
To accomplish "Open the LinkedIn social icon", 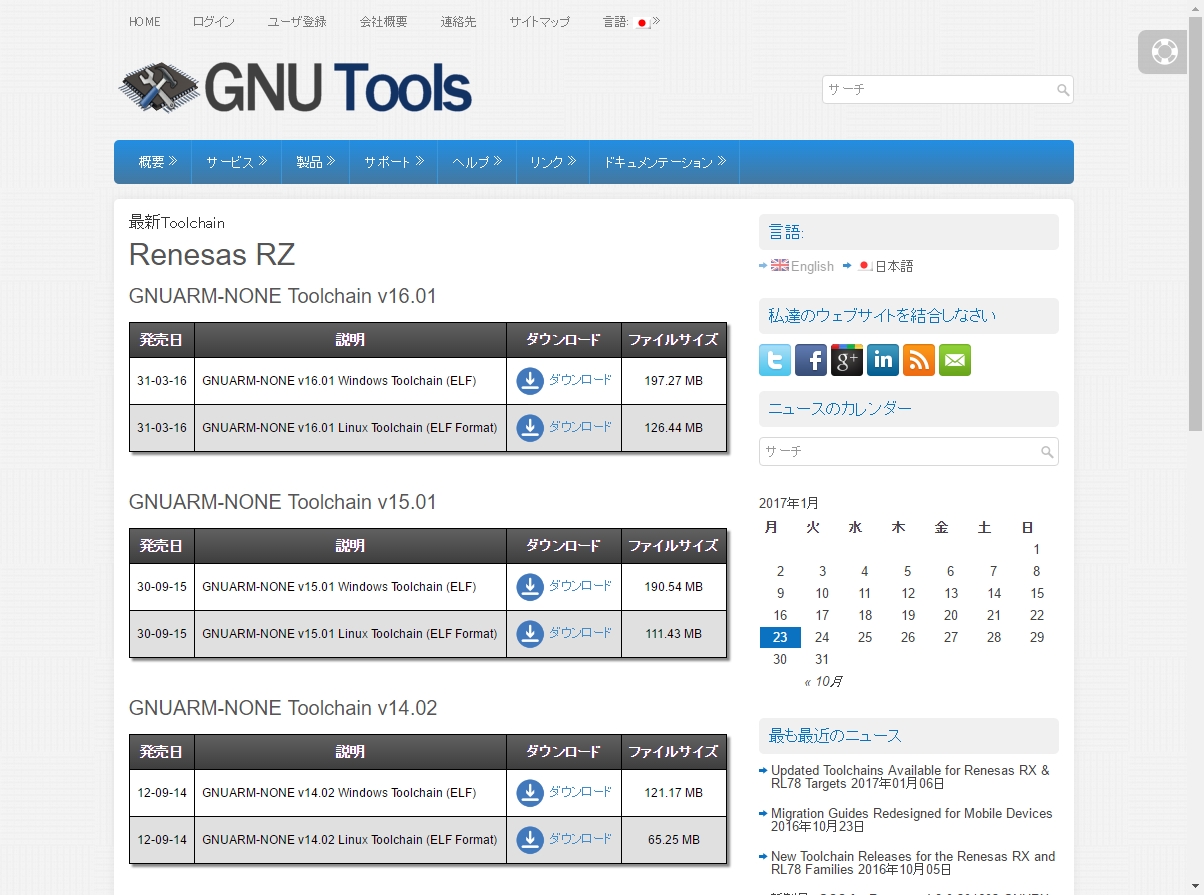I will tap(883, 360).
